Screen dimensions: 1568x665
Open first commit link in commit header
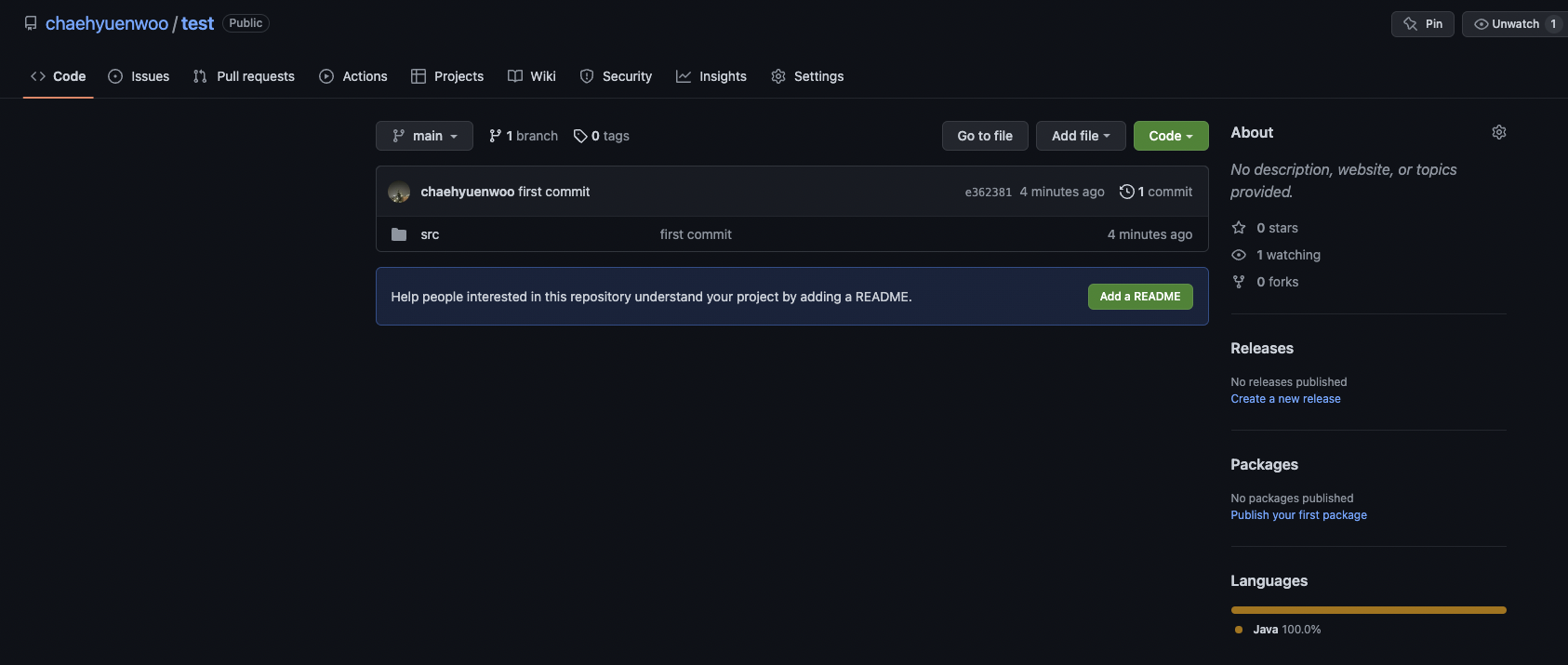(x=554, y=192)
